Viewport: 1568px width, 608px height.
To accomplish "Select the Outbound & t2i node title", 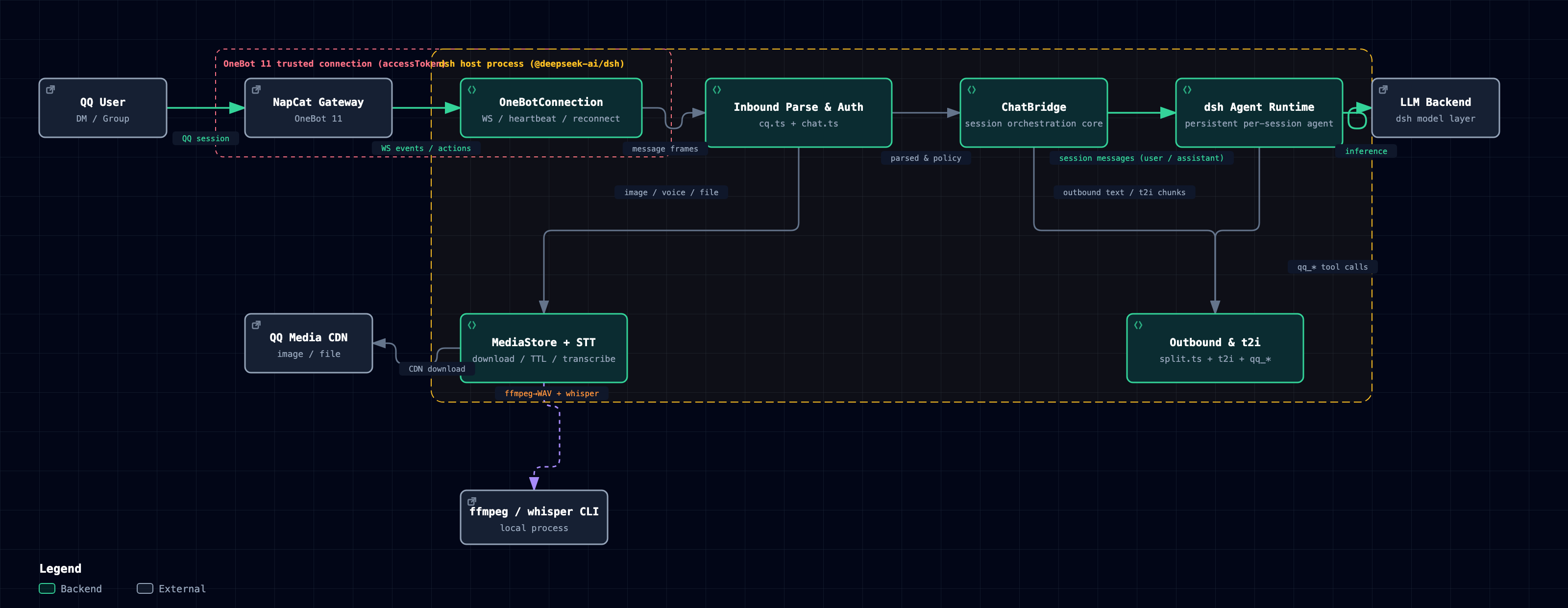I will 1215,342.
